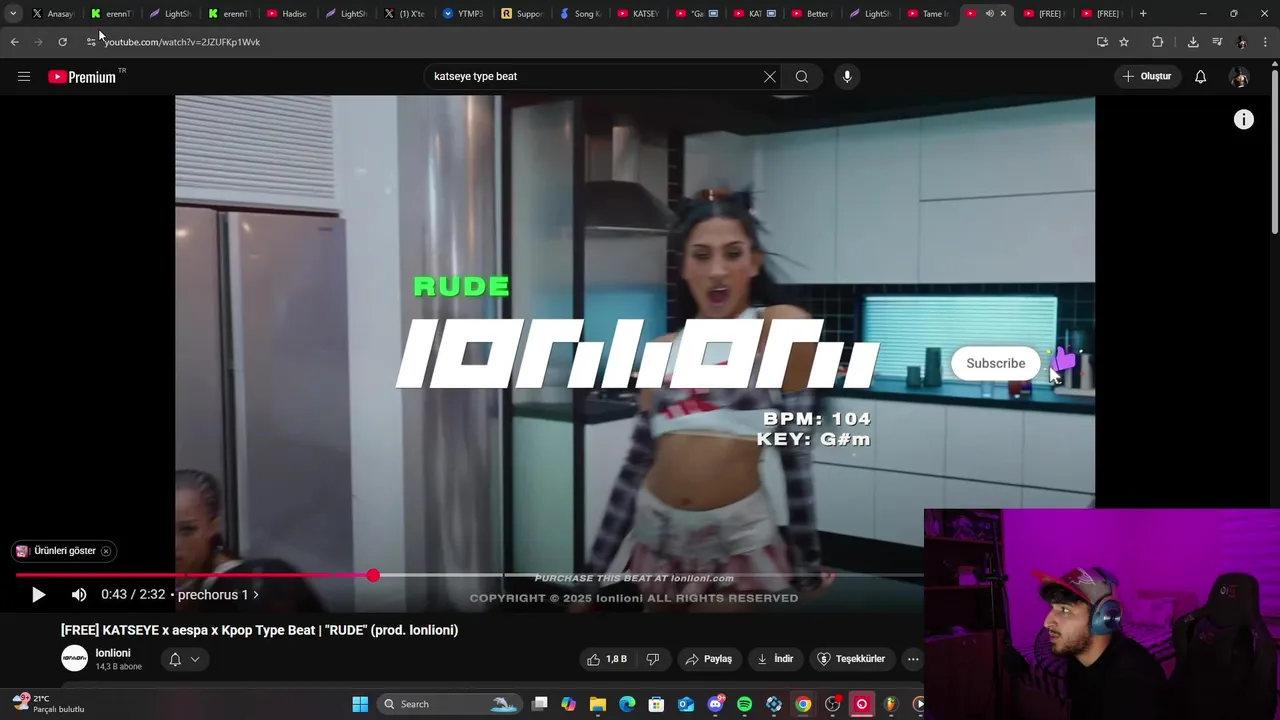Dismiss the Ürünleri göster chip
Screen dimensions: 1280x720
(106, 551)
